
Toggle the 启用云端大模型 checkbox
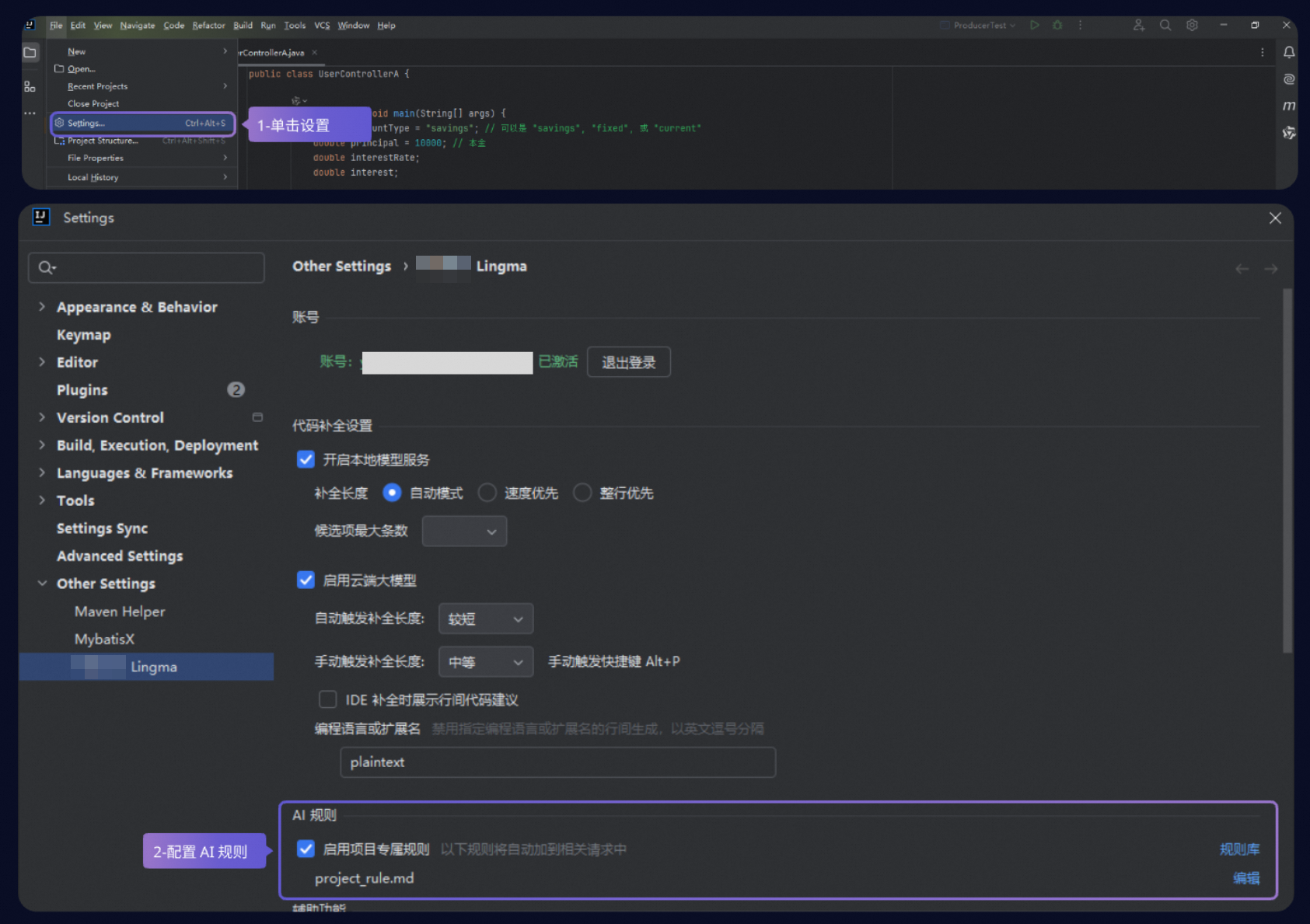[306, 580]
